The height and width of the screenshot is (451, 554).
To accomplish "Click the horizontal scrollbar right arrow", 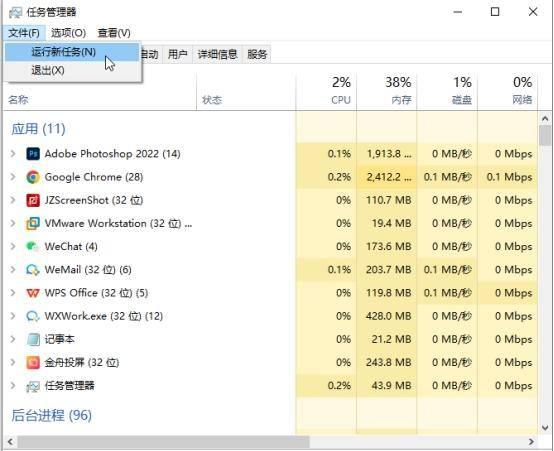I will click(x=531, y=442).
